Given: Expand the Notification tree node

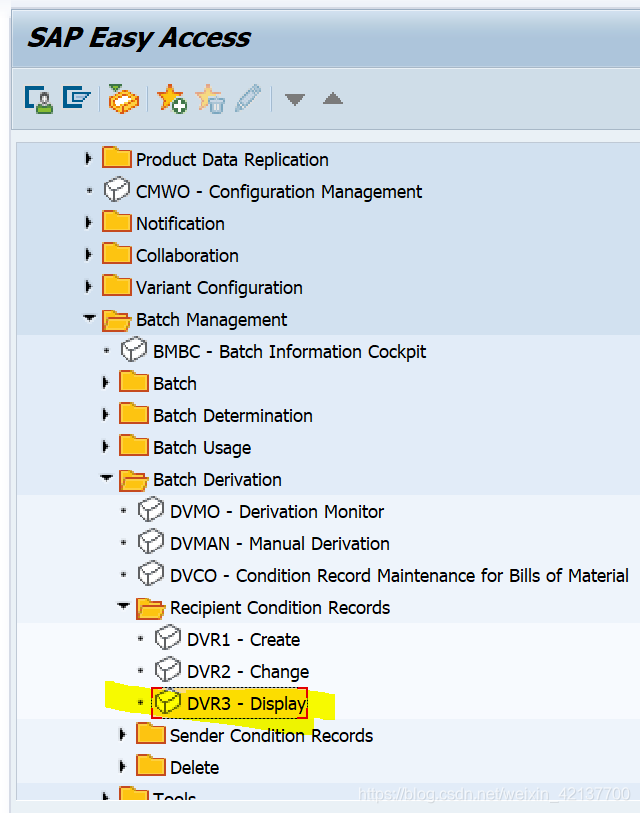Looking at the screenshot, I should pos(88,223).
